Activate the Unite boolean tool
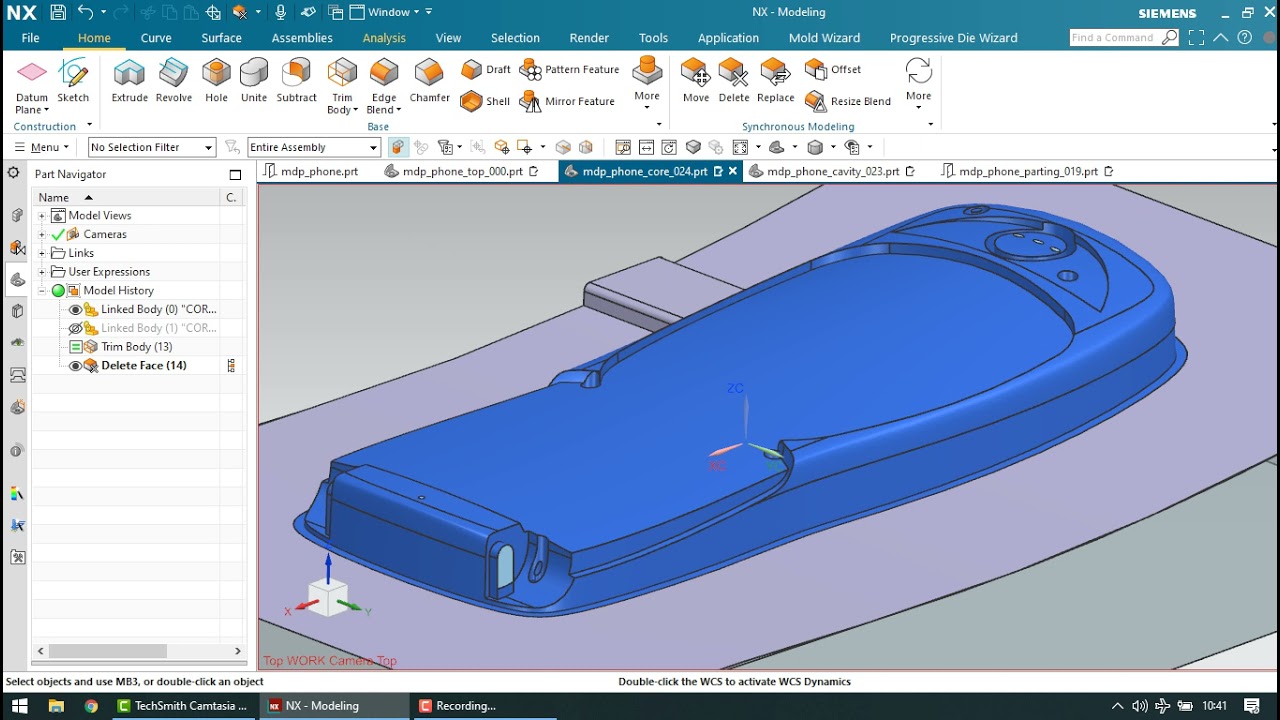The image size is (1280, 720). [254, 81]
